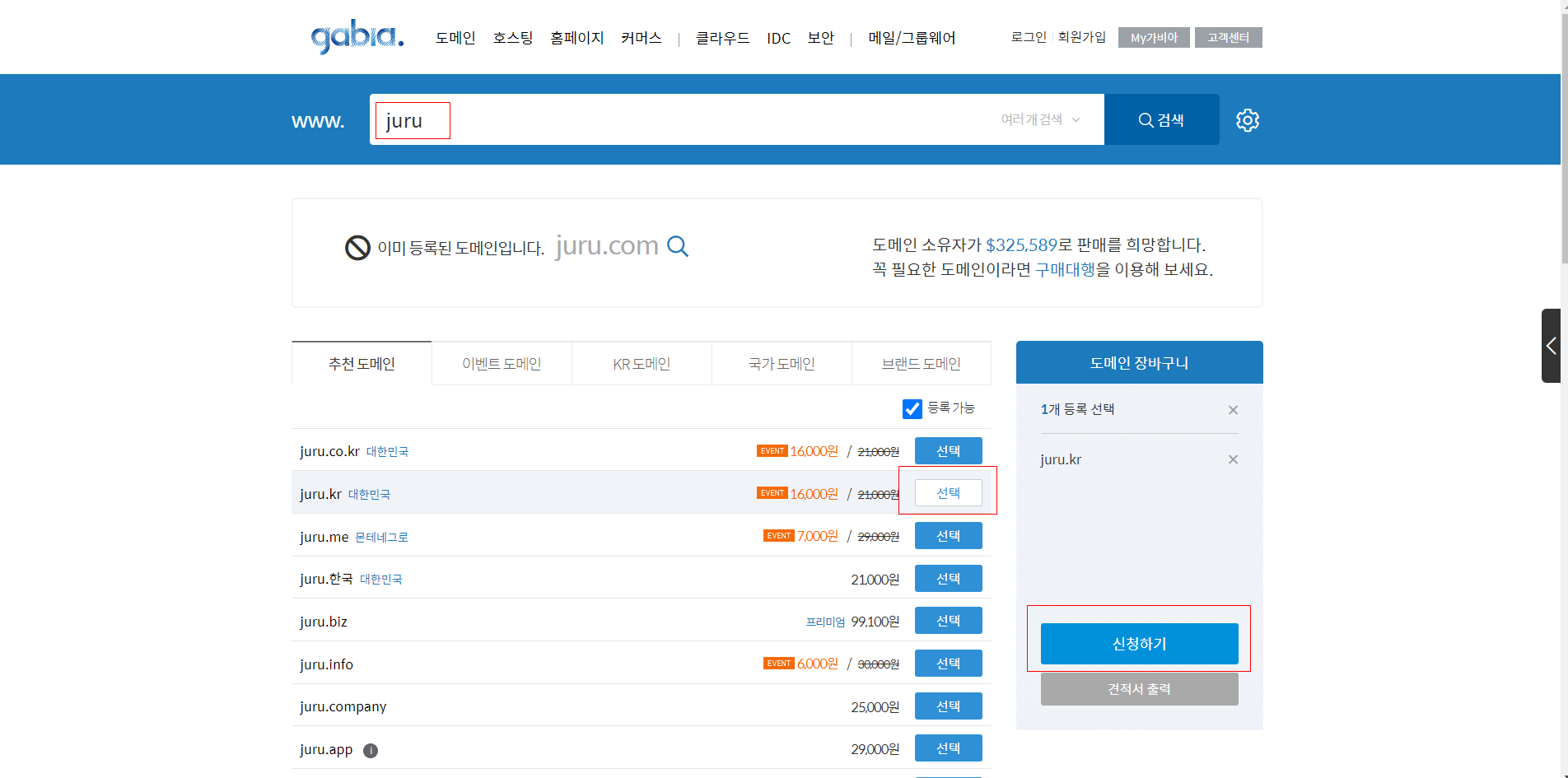Select the juru.한국 domain
1568x778 pixels.
949,579
